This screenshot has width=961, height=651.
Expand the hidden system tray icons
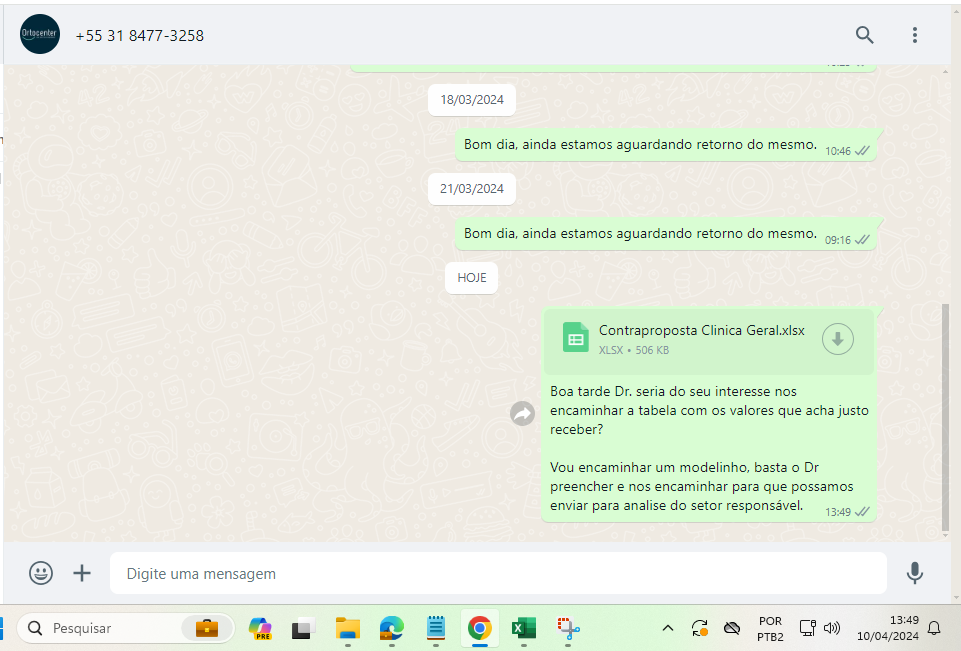pyautogui.click(x=668, y=628)
